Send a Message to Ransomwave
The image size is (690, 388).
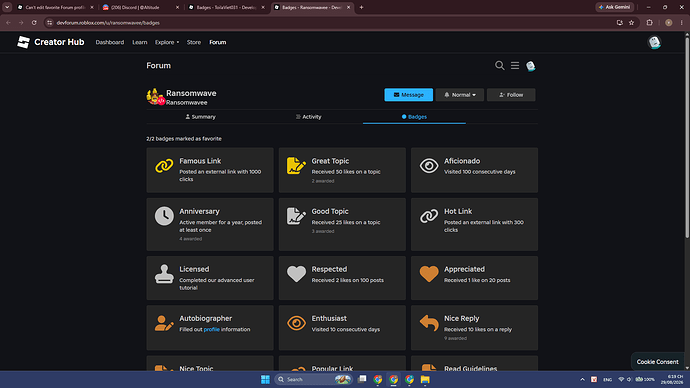pos(408,95)
